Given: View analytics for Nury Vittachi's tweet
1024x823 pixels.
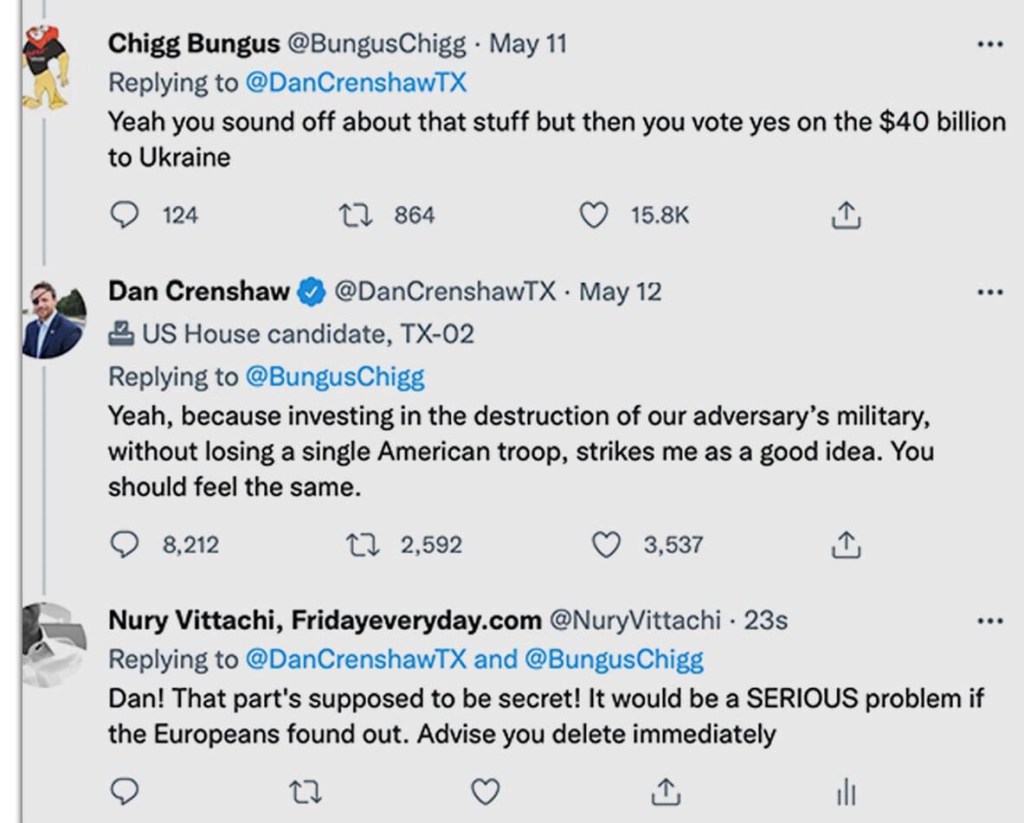Looking at the screenshot, I should pos(846,793).
